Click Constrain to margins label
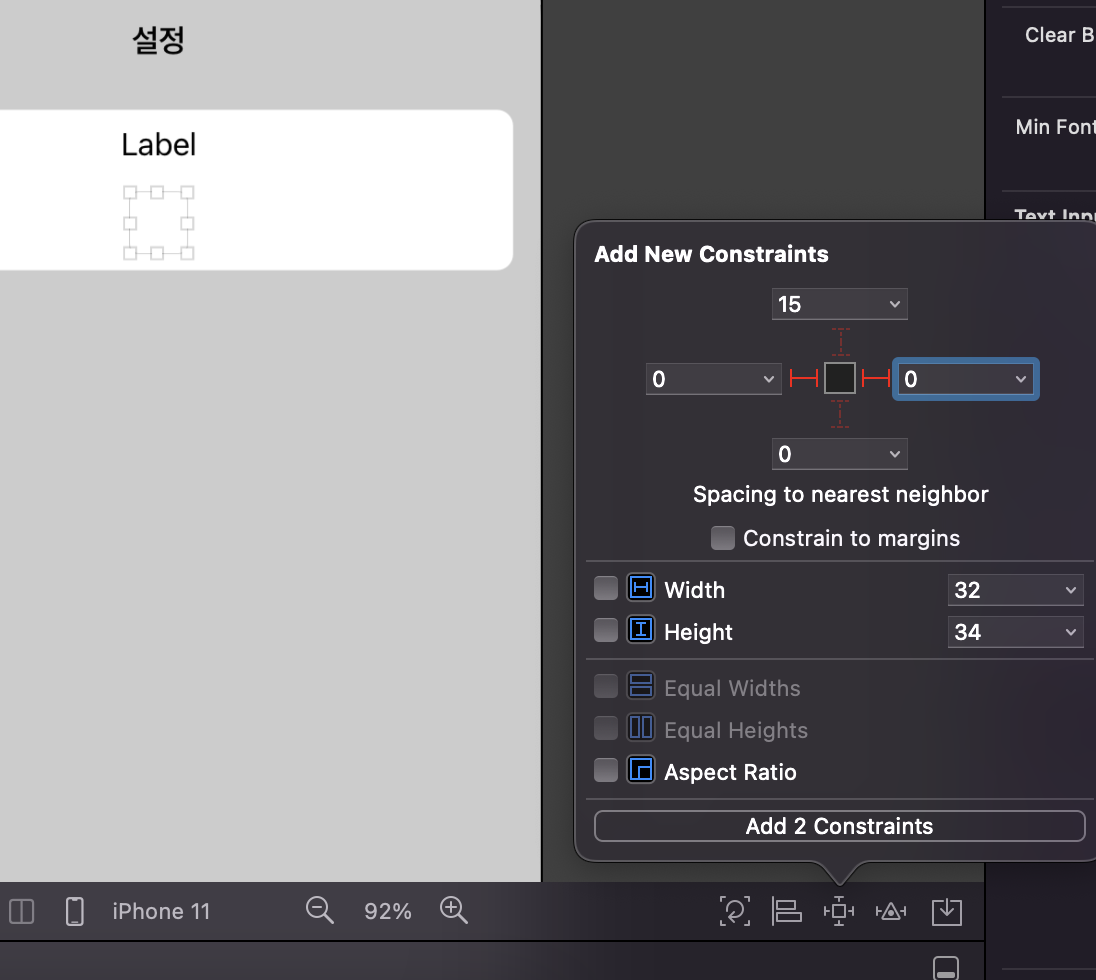The height and width of the screenshot is (980, 1096). pyautogui.click(x=851, y=538)
